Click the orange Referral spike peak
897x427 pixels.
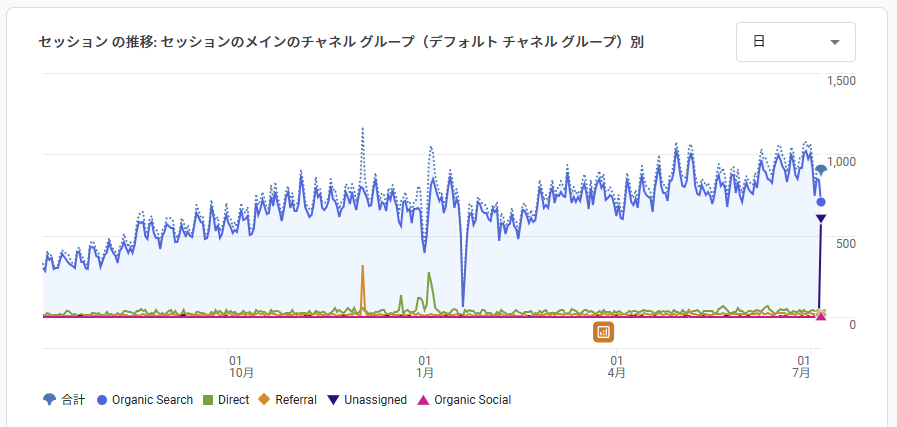363,267
